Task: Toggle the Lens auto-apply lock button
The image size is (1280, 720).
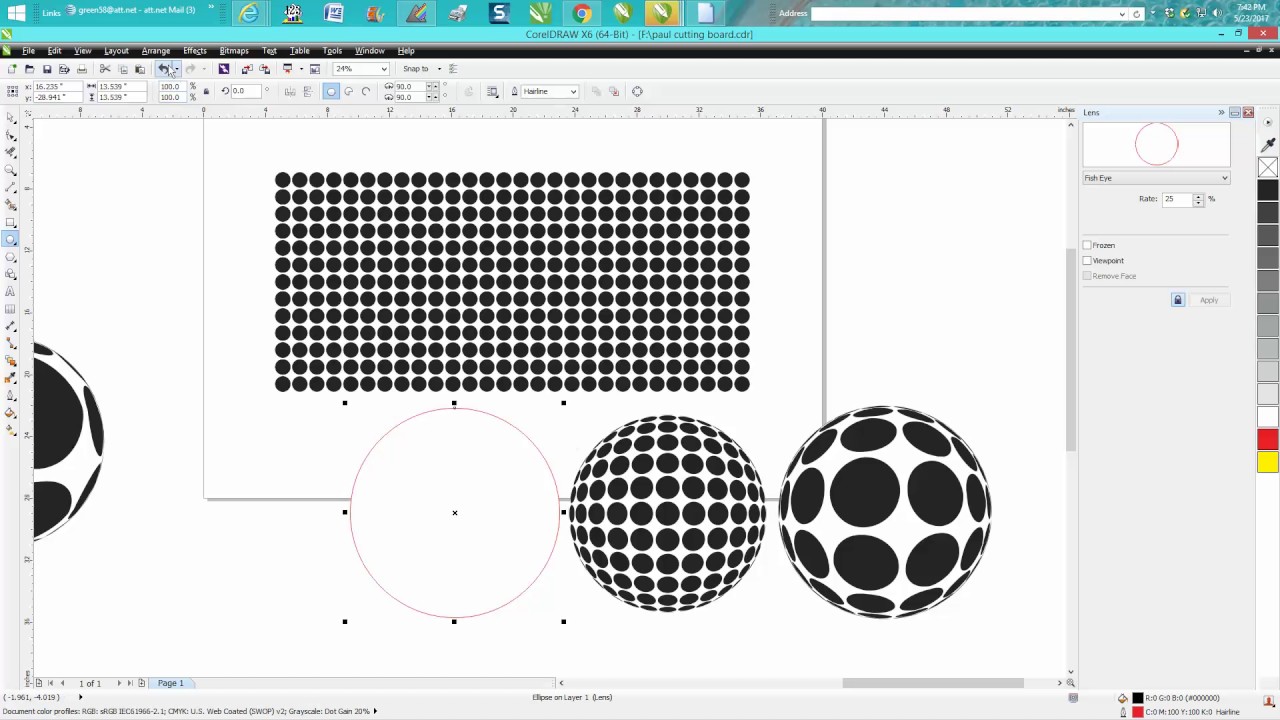Action: tap(1178, 300)
